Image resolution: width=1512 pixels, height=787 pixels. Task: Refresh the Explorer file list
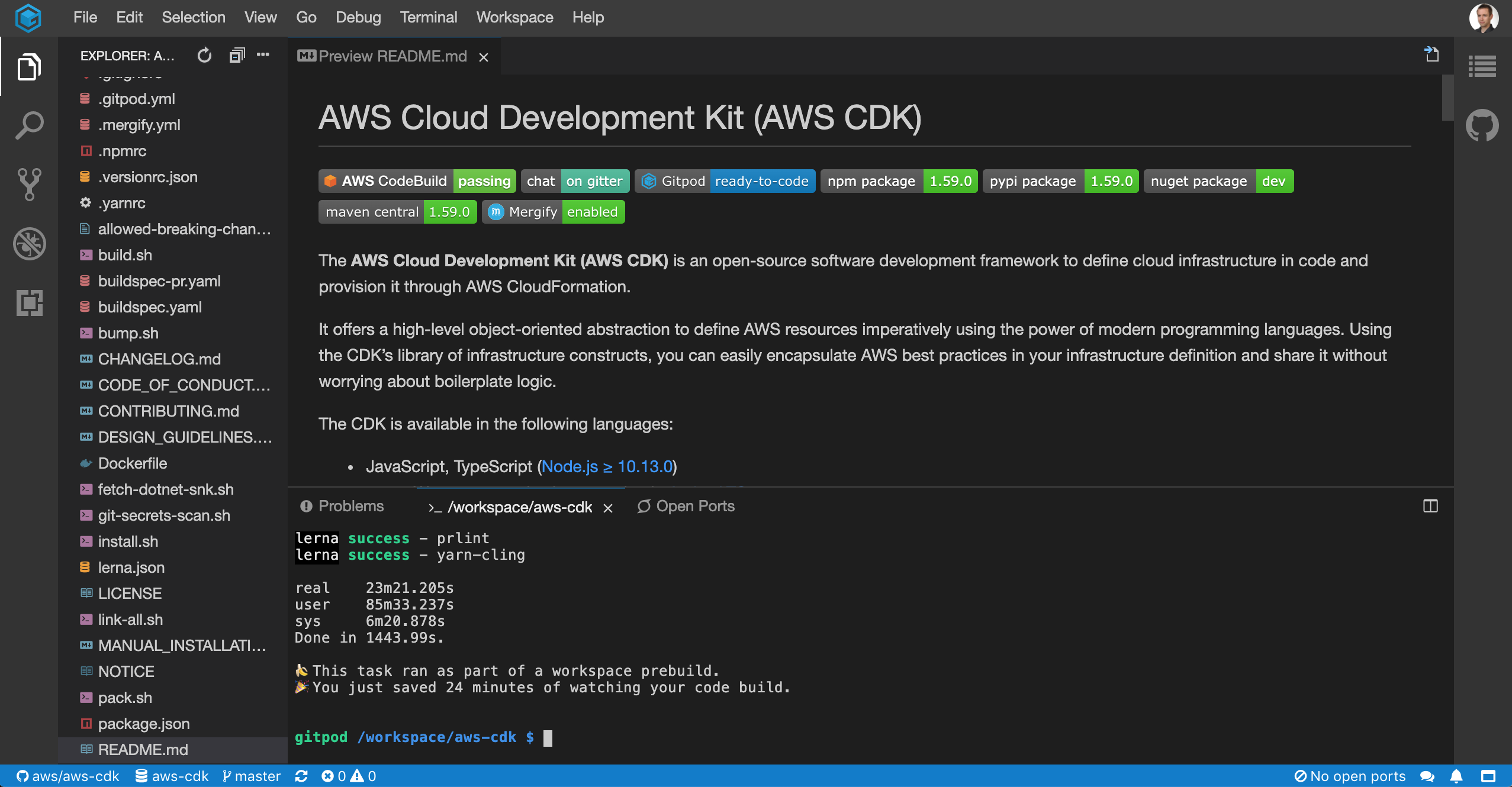coord(204,56)
